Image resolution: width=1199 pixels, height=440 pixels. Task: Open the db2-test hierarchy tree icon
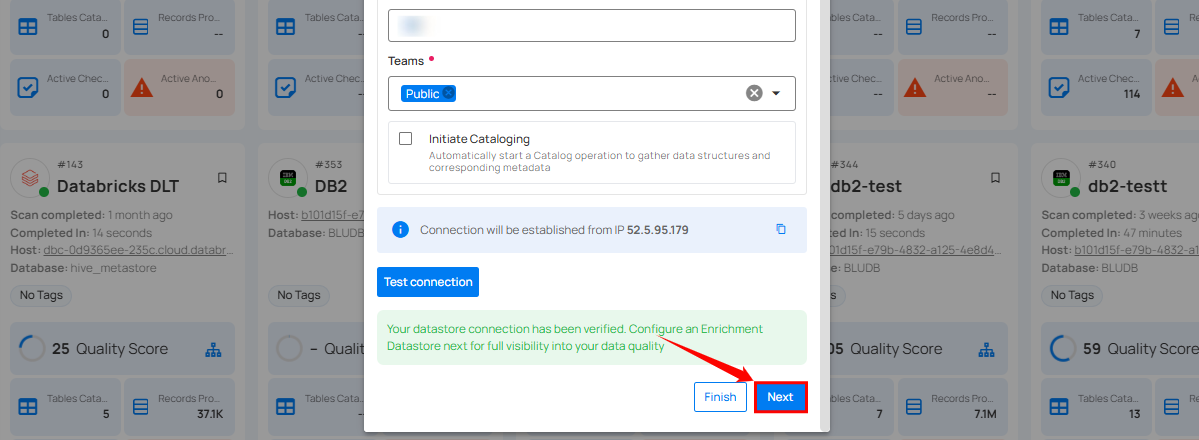pyautogui.click(x=987, y=349)
